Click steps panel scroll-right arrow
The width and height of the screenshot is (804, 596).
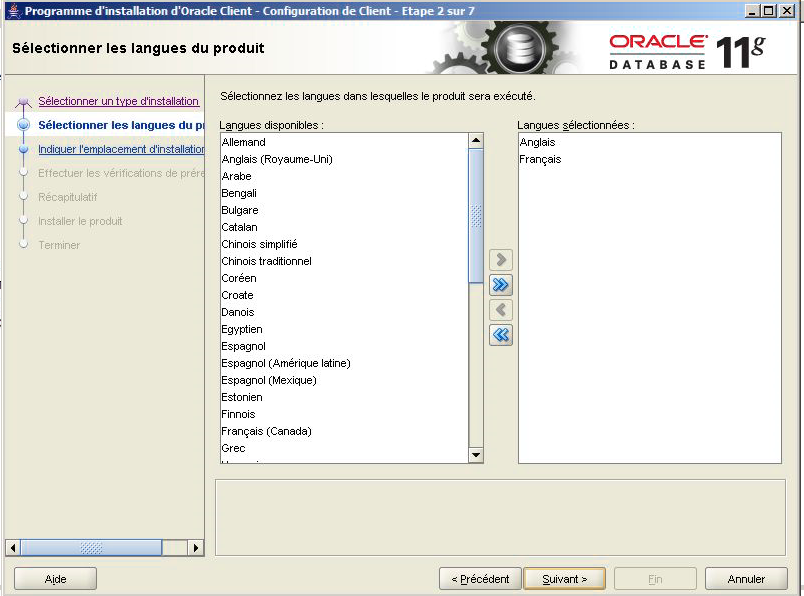point(195,548)
